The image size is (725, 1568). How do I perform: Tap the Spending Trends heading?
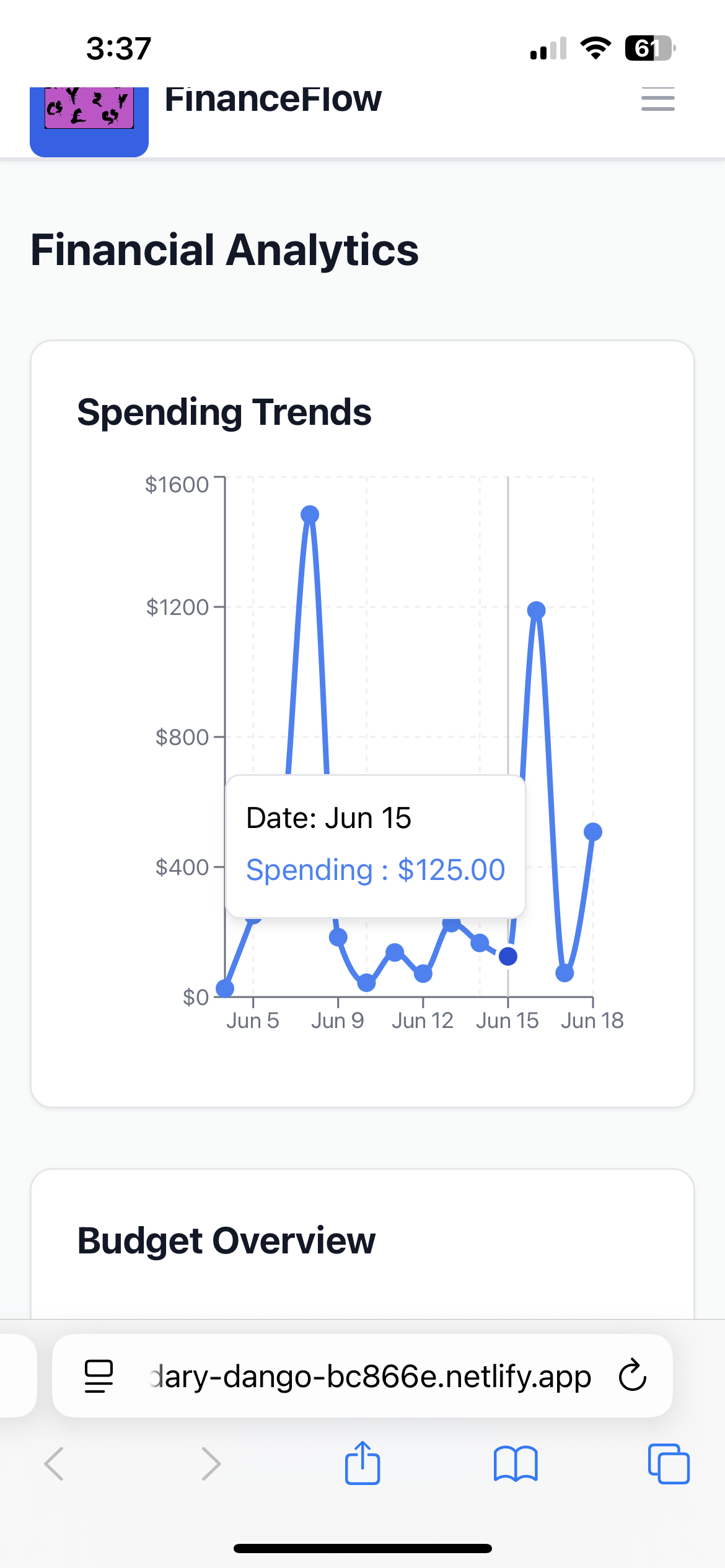224,412
